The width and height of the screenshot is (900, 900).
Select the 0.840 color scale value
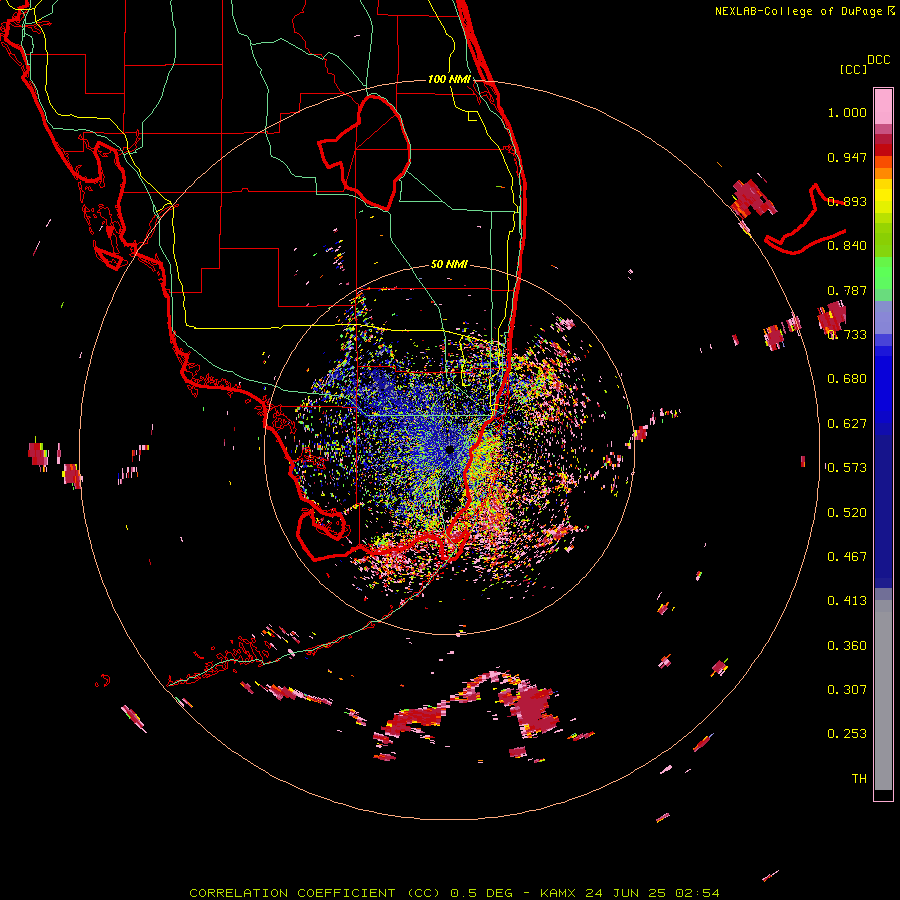(847, 246)
